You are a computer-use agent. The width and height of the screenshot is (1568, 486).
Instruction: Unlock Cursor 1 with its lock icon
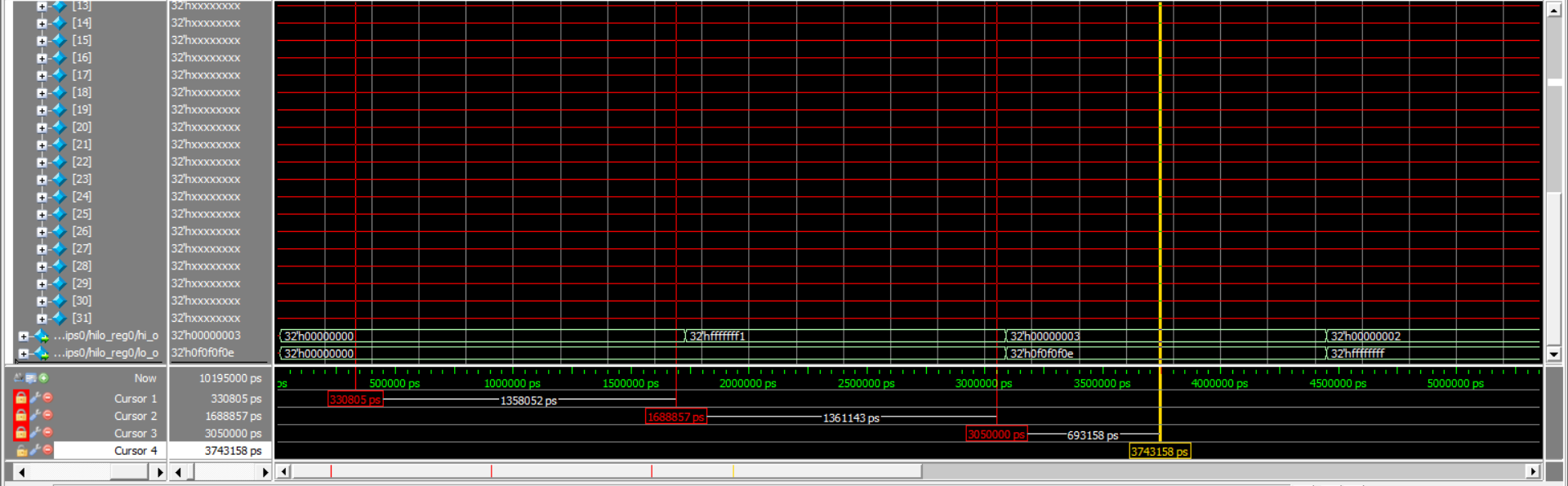tap(21, 398)
